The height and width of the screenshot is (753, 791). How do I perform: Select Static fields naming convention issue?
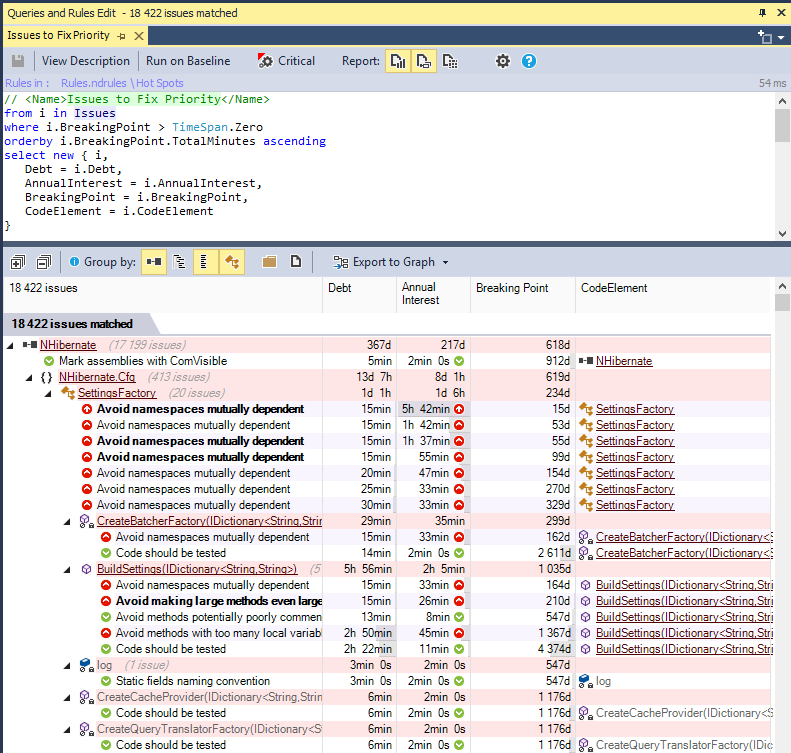click(x=193, y=681)
